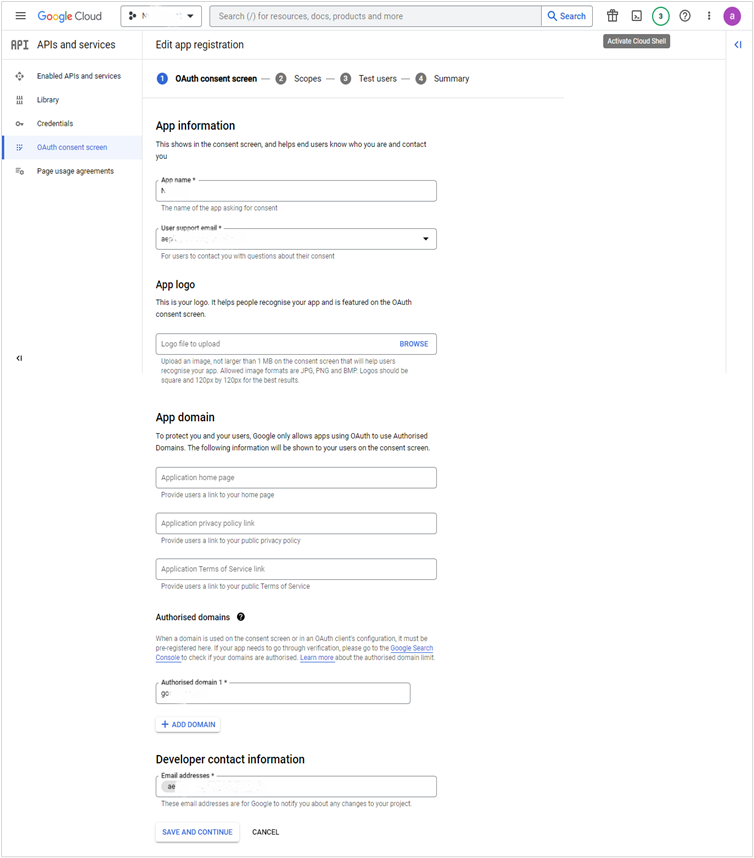Open the main navigation hamburger menu
This screenshot has width=754, height=858.
coord(20,16)
